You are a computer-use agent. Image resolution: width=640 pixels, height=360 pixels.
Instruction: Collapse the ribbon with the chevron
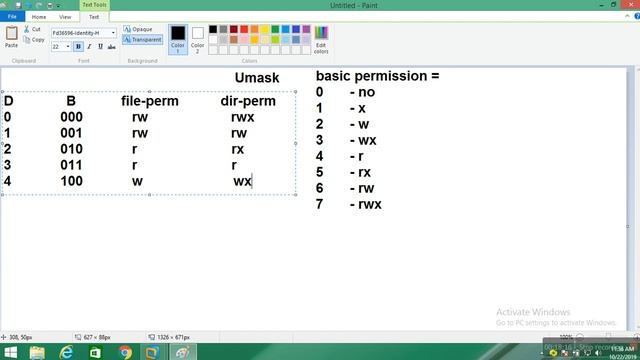click(x=627, y=16)
